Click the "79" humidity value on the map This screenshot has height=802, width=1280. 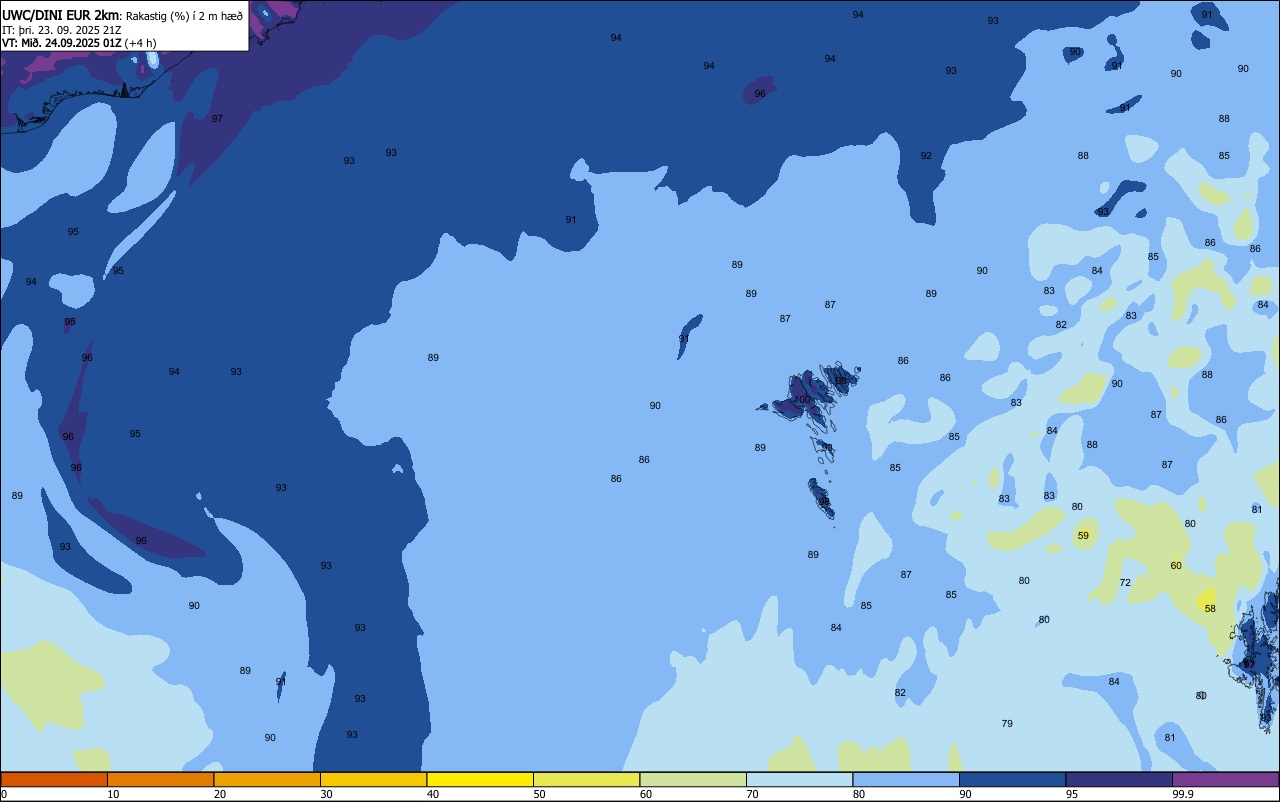(1007, 724)
